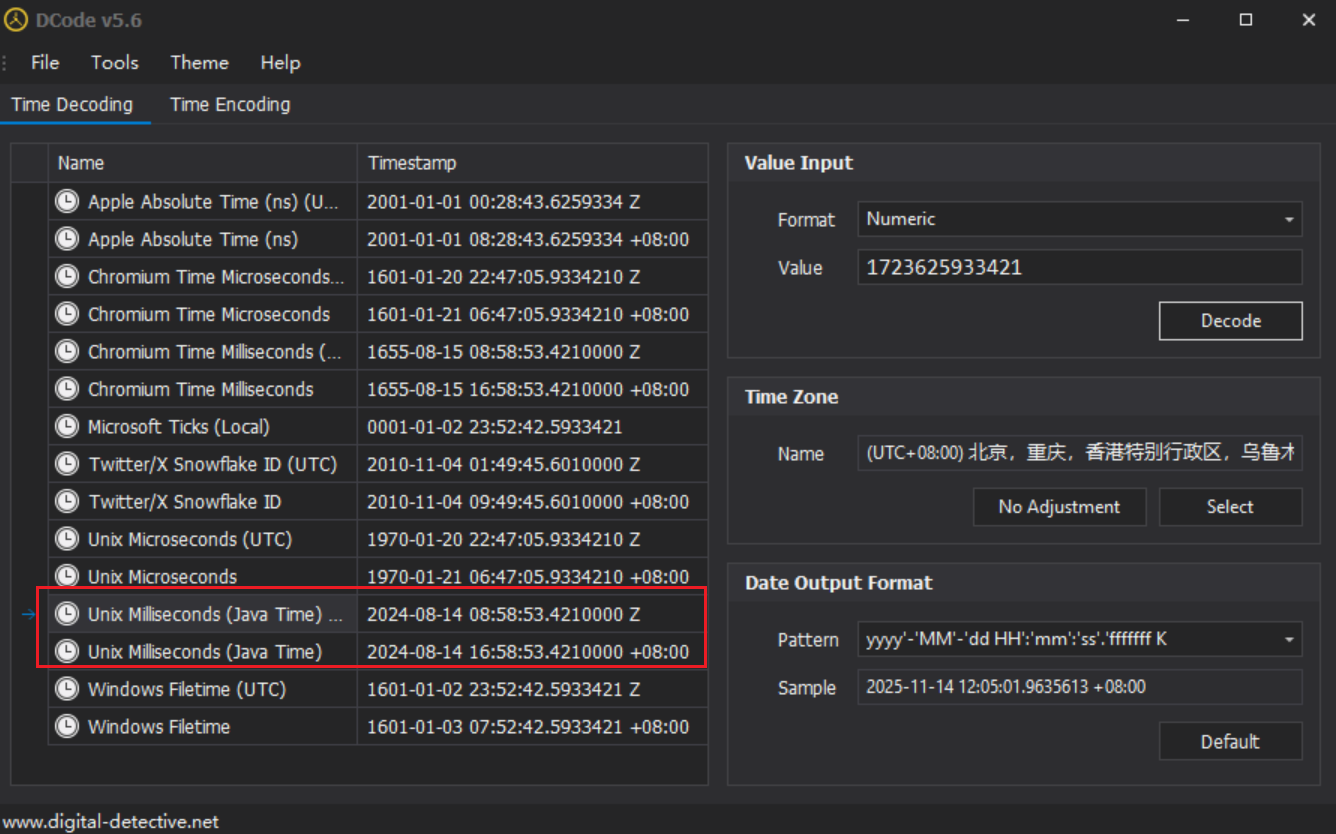
Task: Click the No Adjustment button
Action: click(1059, 507)
